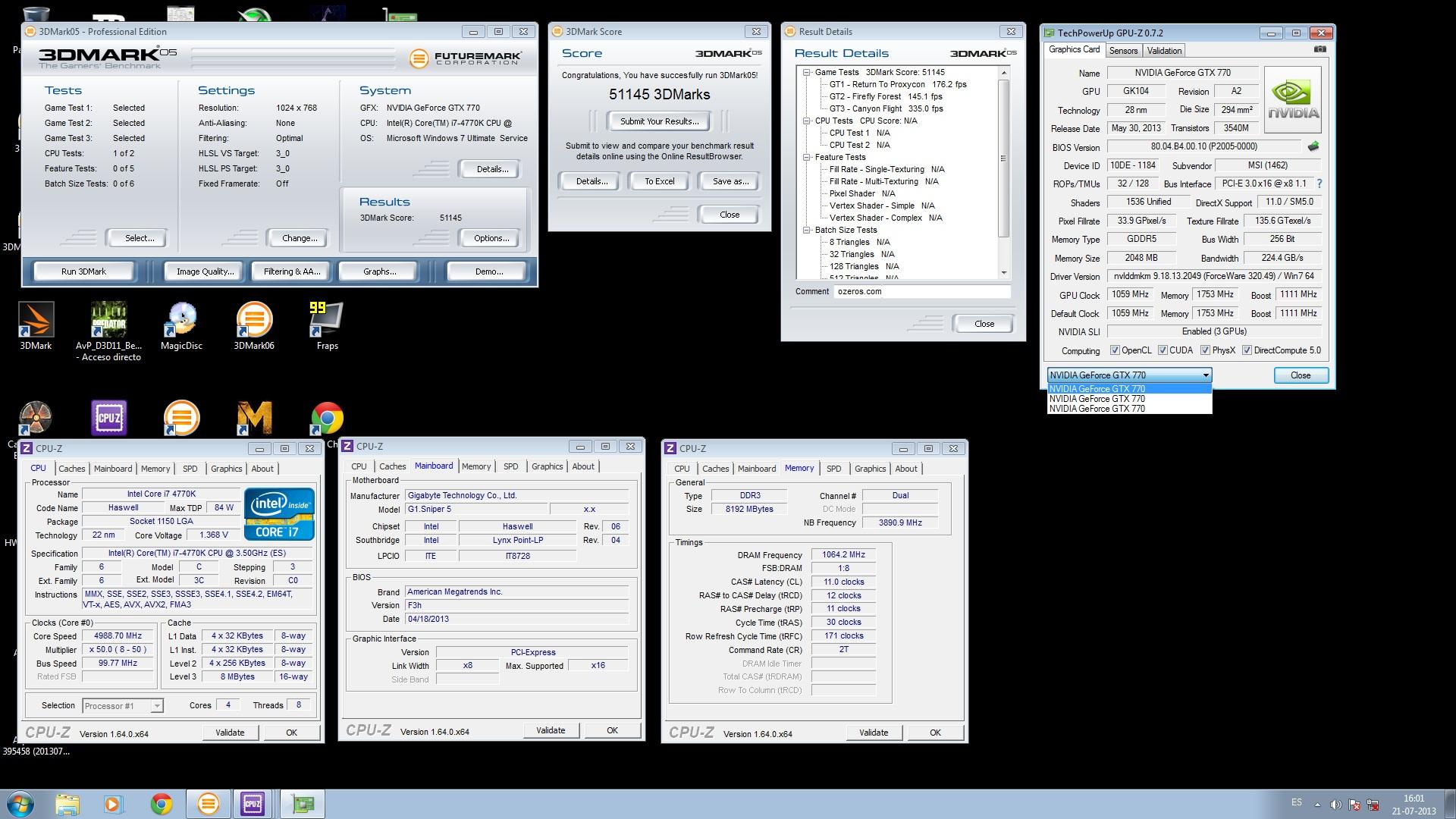
Task: Export the score with To Excel button
Action: coord(660,181)
